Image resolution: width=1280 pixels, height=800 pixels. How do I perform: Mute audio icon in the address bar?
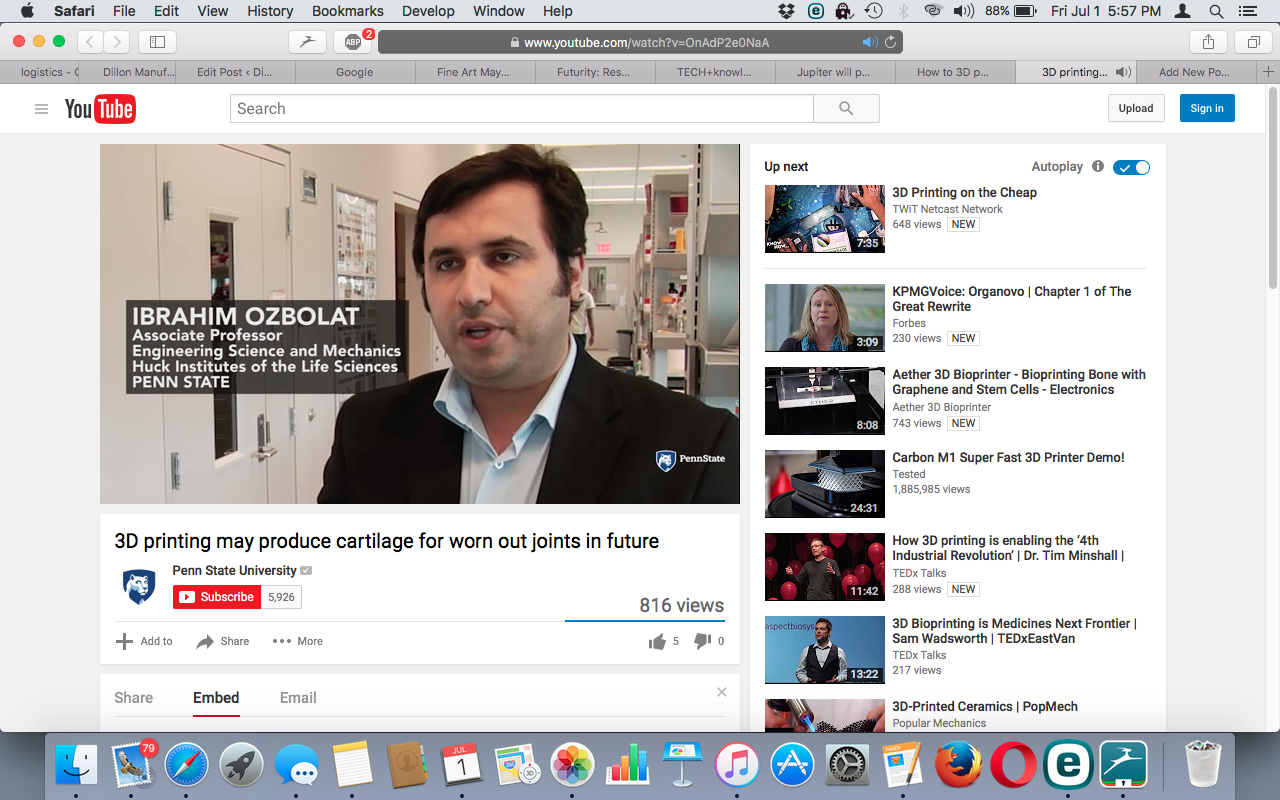click(869, 42)
